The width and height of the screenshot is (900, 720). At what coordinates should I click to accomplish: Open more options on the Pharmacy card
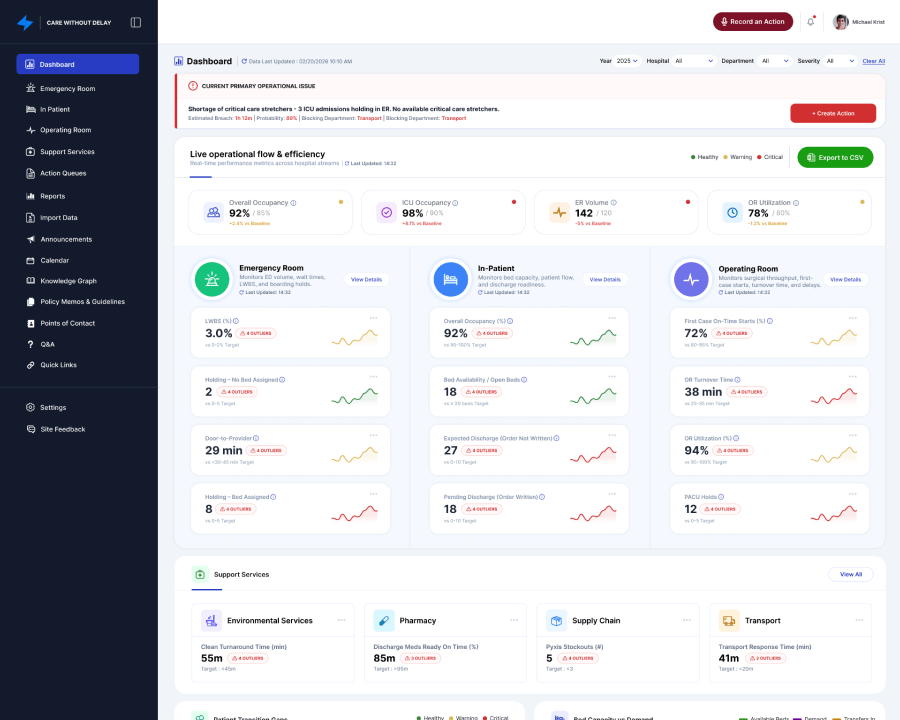514,620
